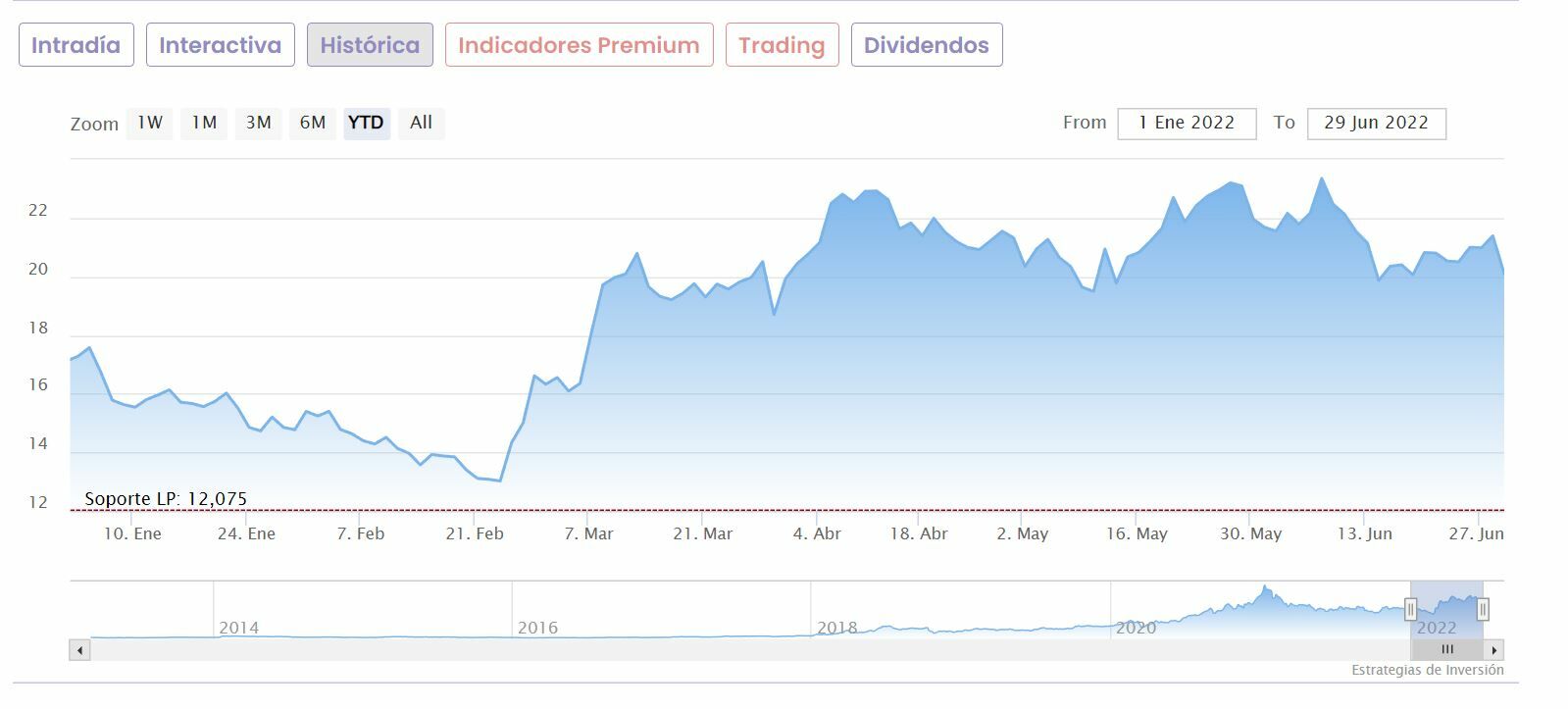
Task: Go to the Trading tab
Action: click(x=782, y=45)
